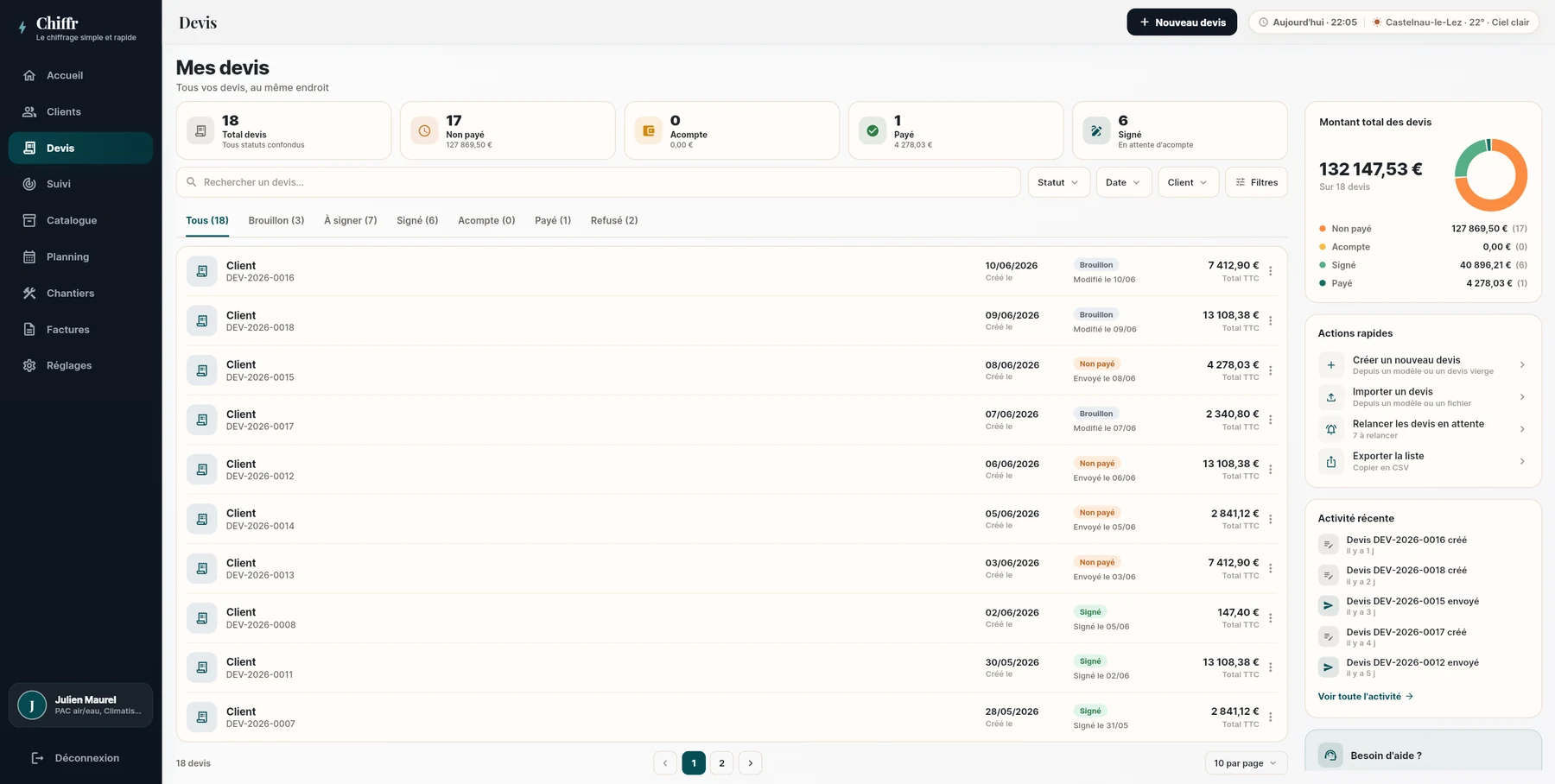The width and height of the screenshot is (1555, 784).
Task: Click the Chiffr lightning logo icon
Action: click(x=22, y=28)
